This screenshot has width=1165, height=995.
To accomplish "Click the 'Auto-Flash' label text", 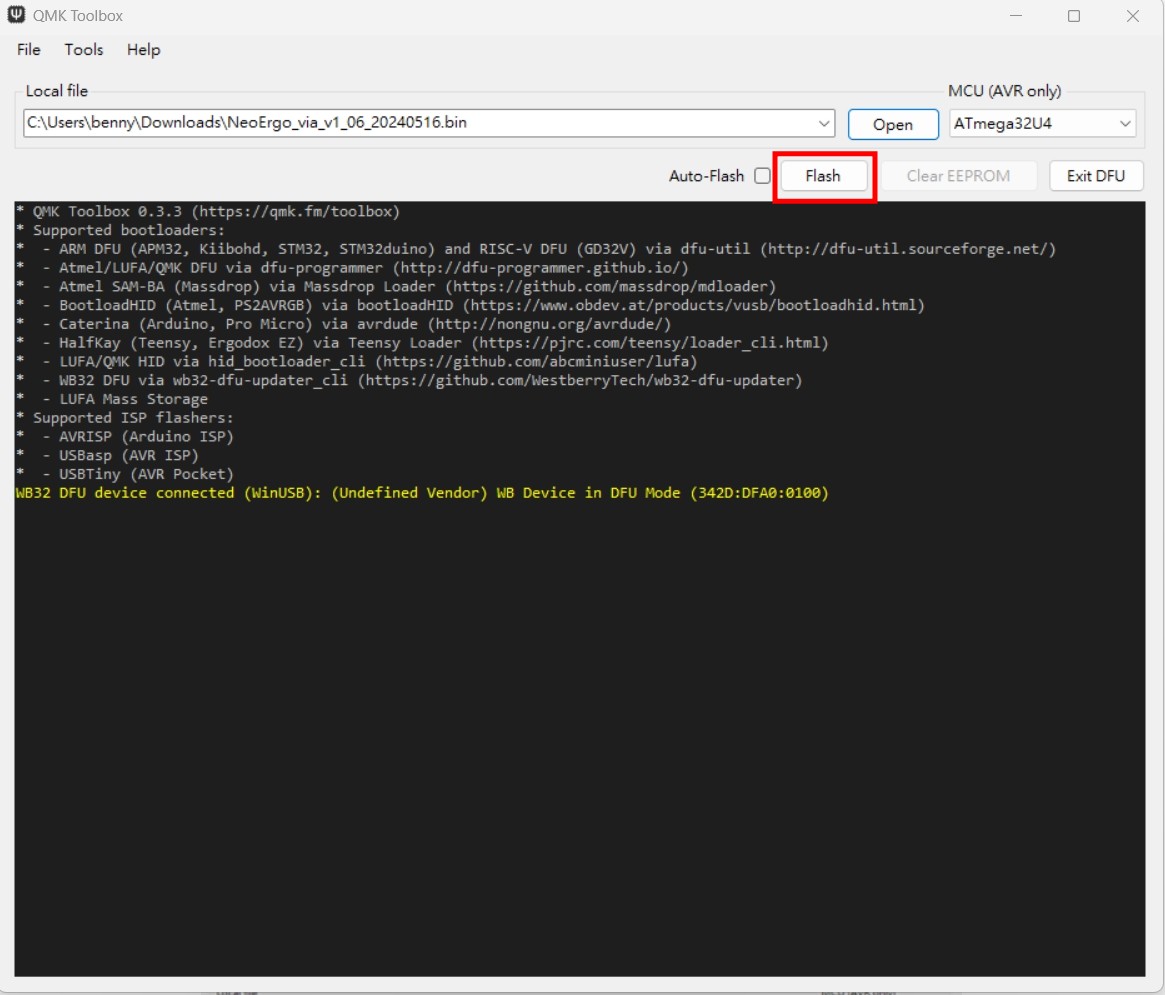I will pyautogui.click(x=706, y=176).
